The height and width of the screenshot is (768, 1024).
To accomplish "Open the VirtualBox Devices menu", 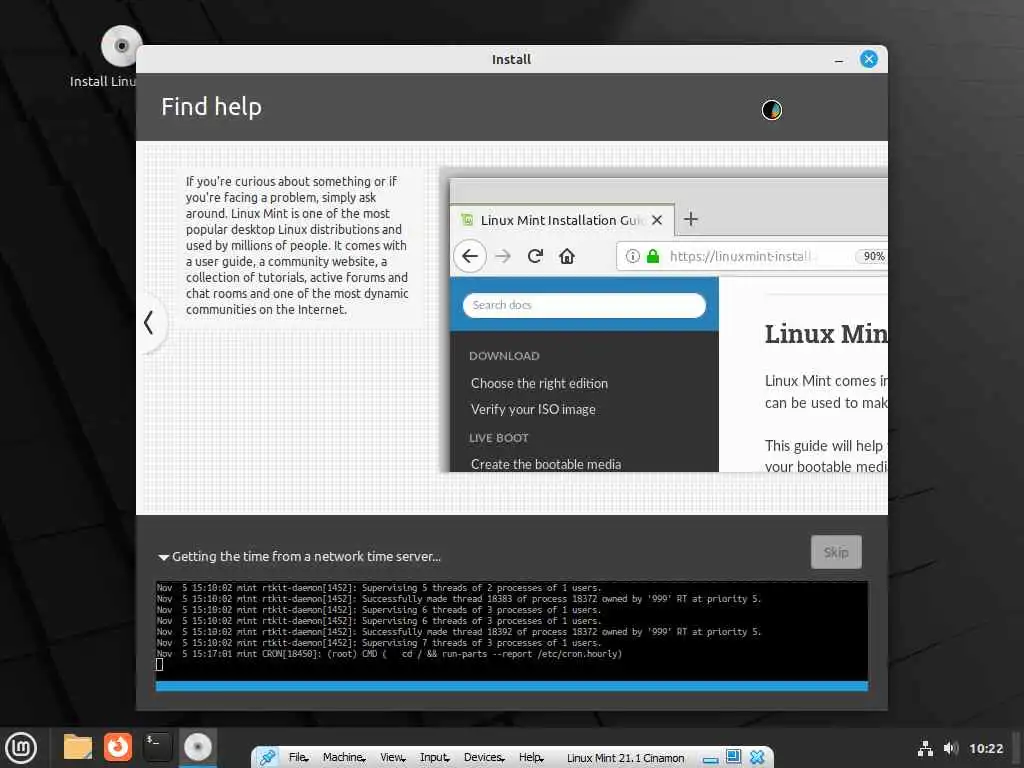I will coord(484,758).
